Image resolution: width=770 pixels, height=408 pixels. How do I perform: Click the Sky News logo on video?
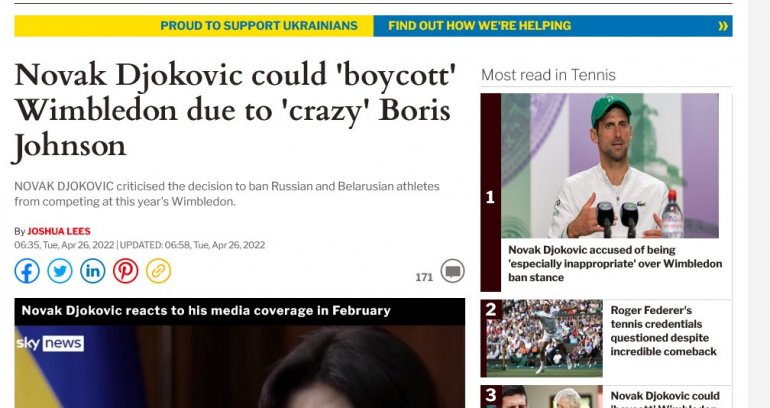coord(50,343)
